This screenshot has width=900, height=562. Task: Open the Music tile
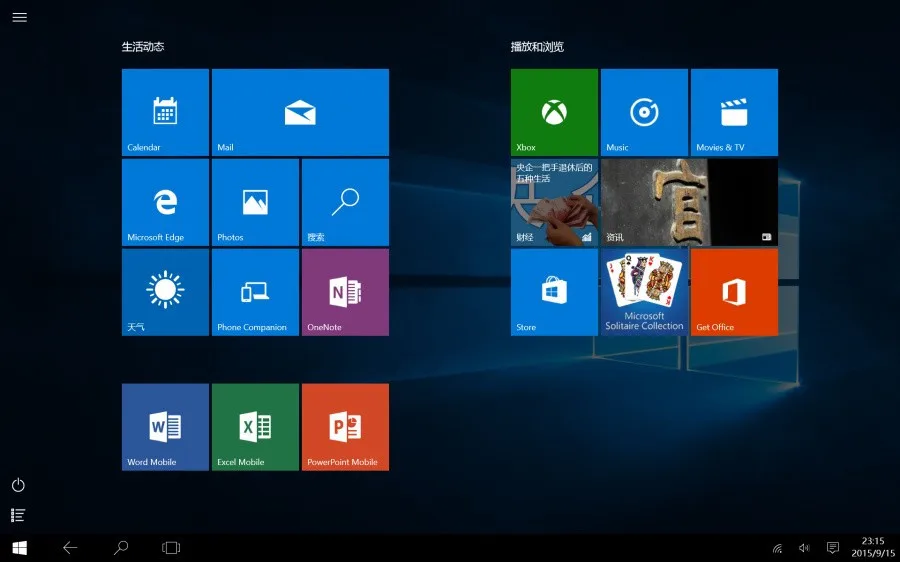click(645, 113)
